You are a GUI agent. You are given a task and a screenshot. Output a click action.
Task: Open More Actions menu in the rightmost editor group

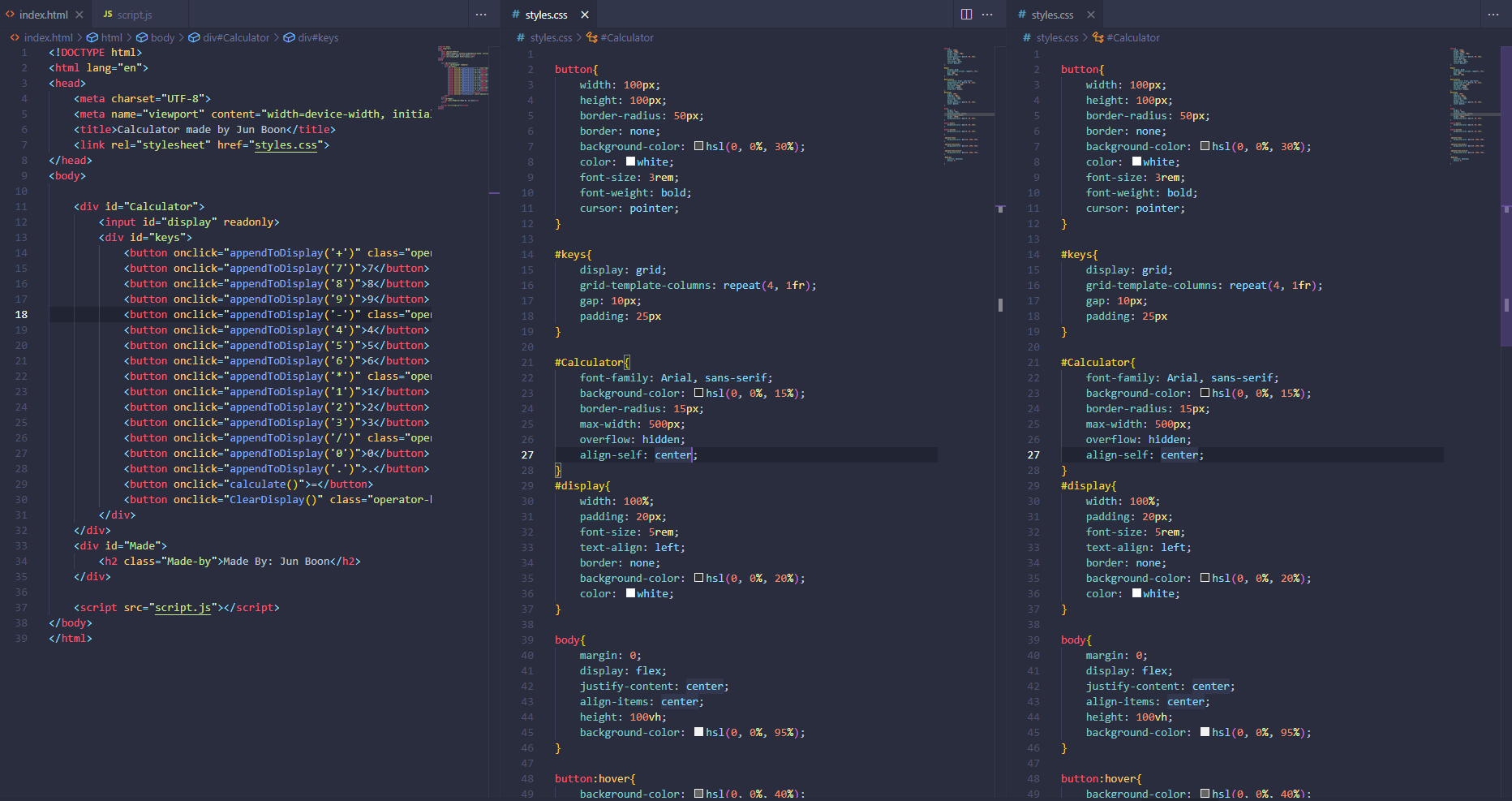pos(1493,15)
